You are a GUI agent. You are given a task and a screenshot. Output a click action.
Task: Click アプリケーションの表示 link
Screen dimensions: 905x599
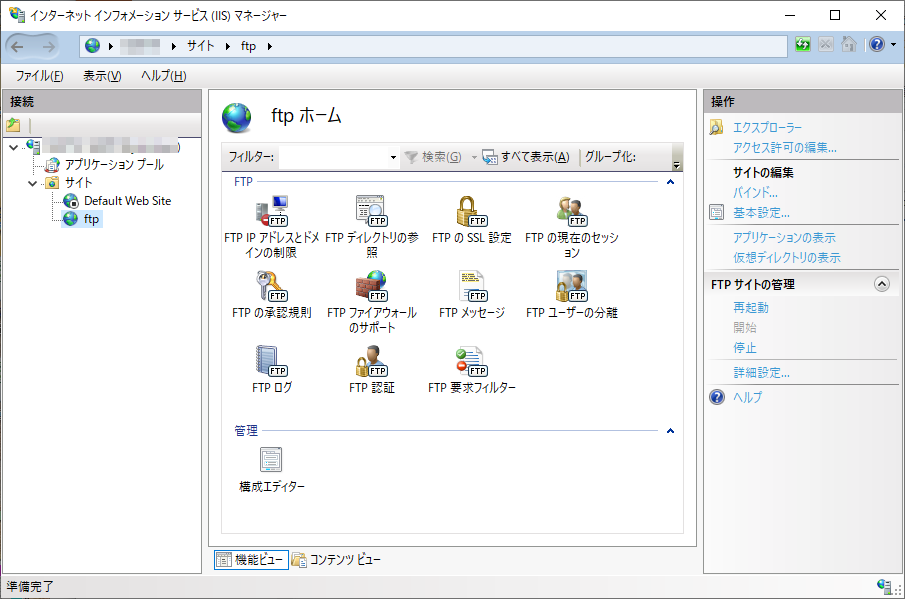point(784,238)
